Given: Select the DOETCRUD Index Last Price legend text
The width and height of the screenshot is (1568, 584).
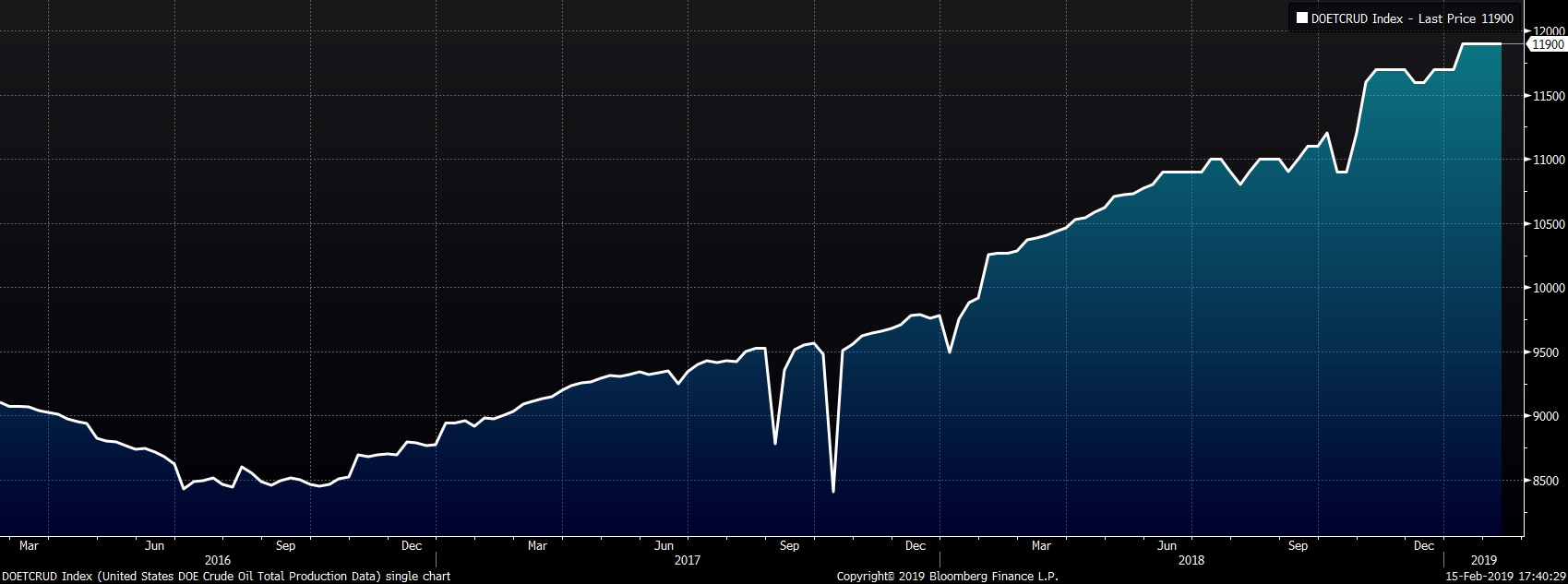Looking at the screenshot, I should pos(1412,18).
